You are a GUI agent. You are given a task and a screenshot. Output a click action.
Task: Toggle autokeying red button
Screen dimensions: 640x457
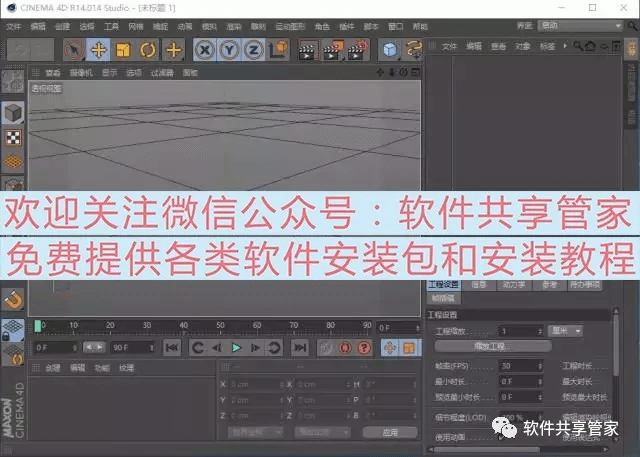click(x=345, y=348)
